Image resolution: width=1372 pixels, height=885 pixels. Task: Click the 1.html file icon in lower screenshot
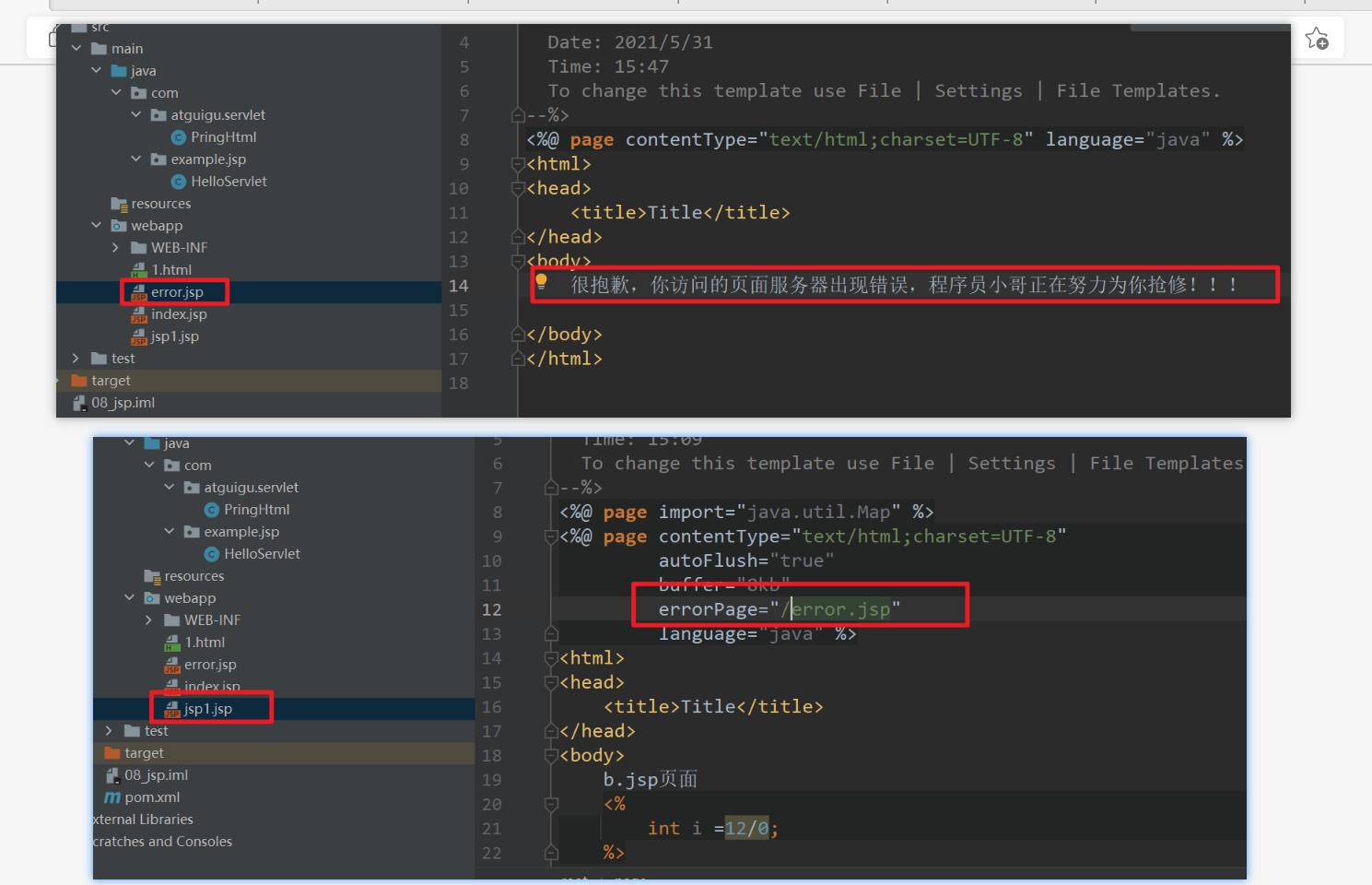172,643
